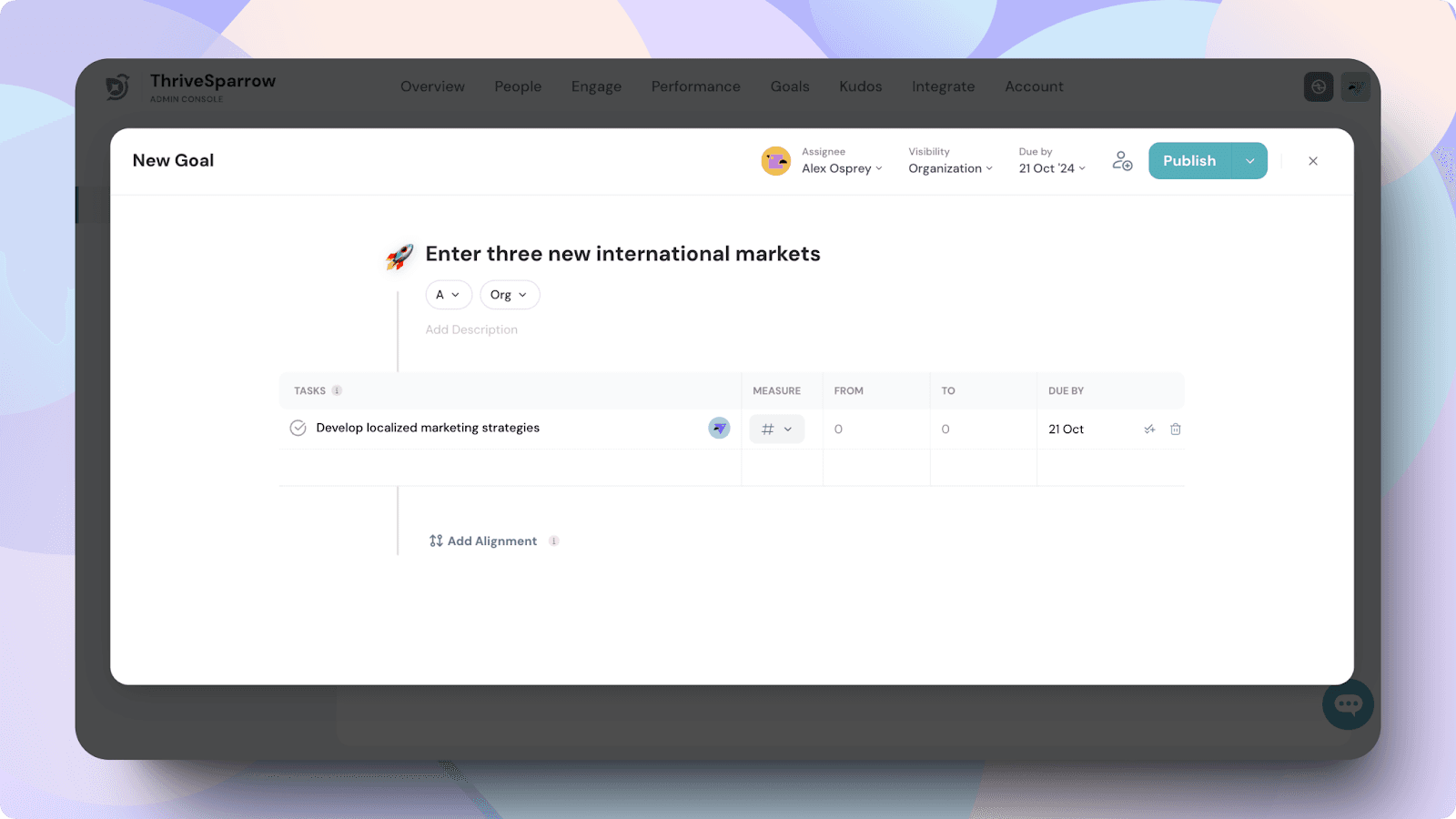
Task: Delete the task using trash icon
Action: (x=1175, y=430)
